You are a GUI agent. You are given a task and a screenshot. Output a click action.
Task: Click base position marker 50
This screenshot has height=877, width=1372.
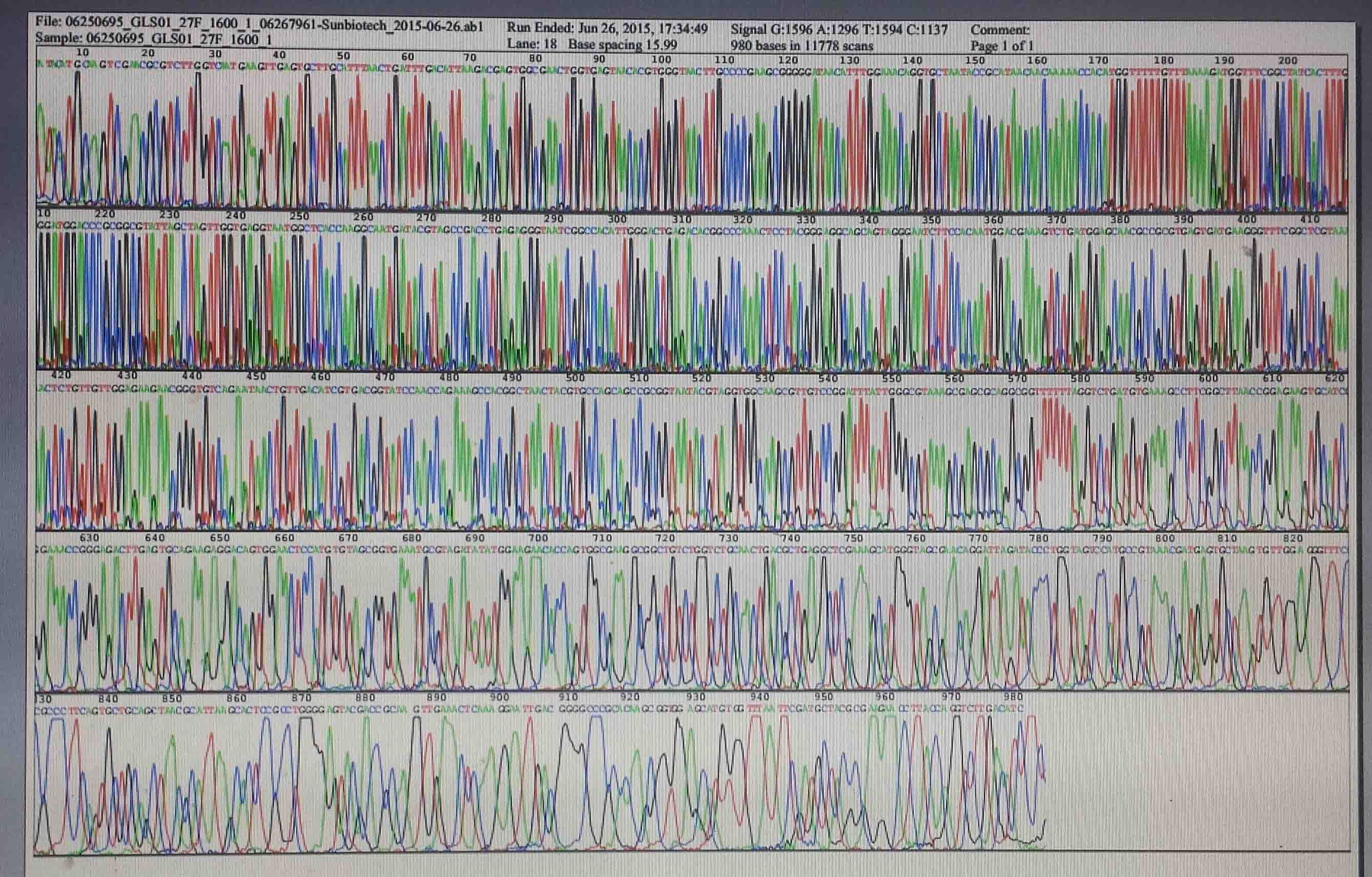pos(343,56)
